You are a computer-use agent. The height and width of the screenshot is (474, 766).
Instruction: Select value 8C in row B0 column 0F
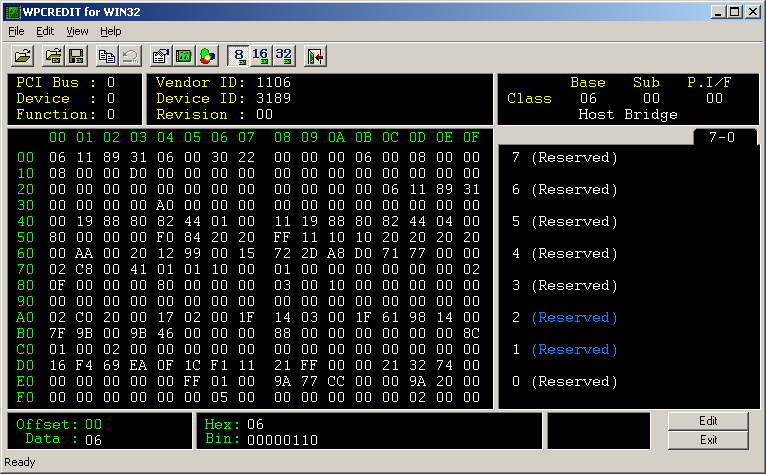click(471, 333)
